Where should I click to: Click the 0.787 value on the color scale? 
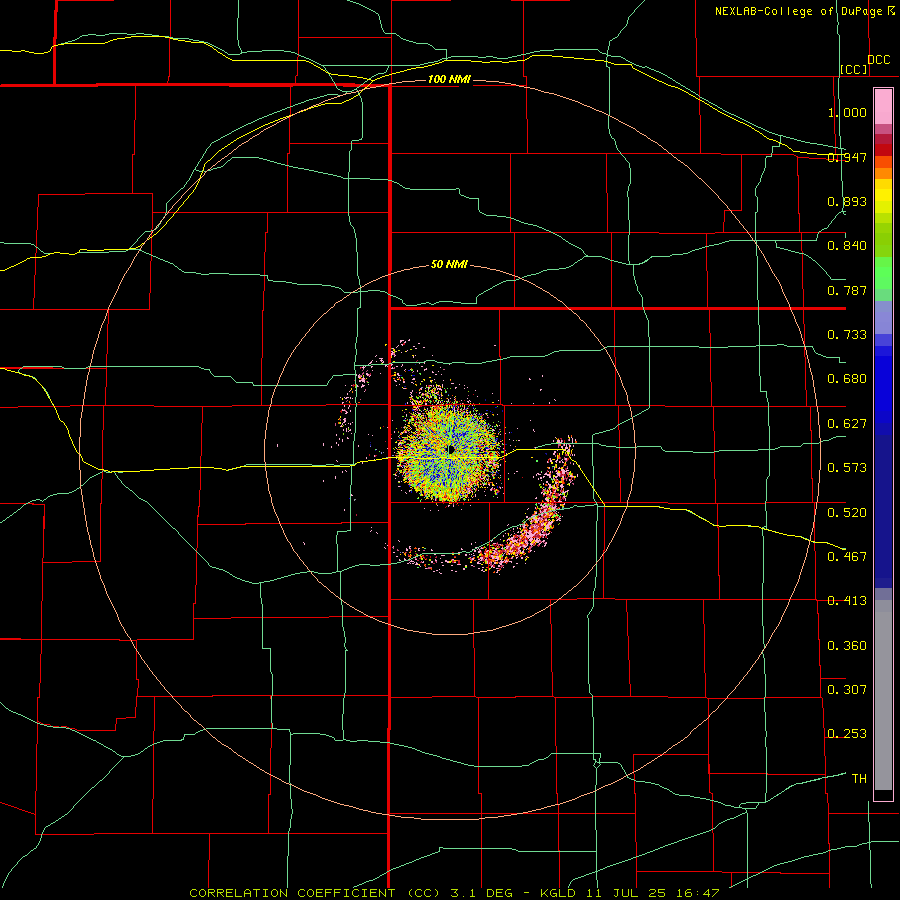coord(847,290)
